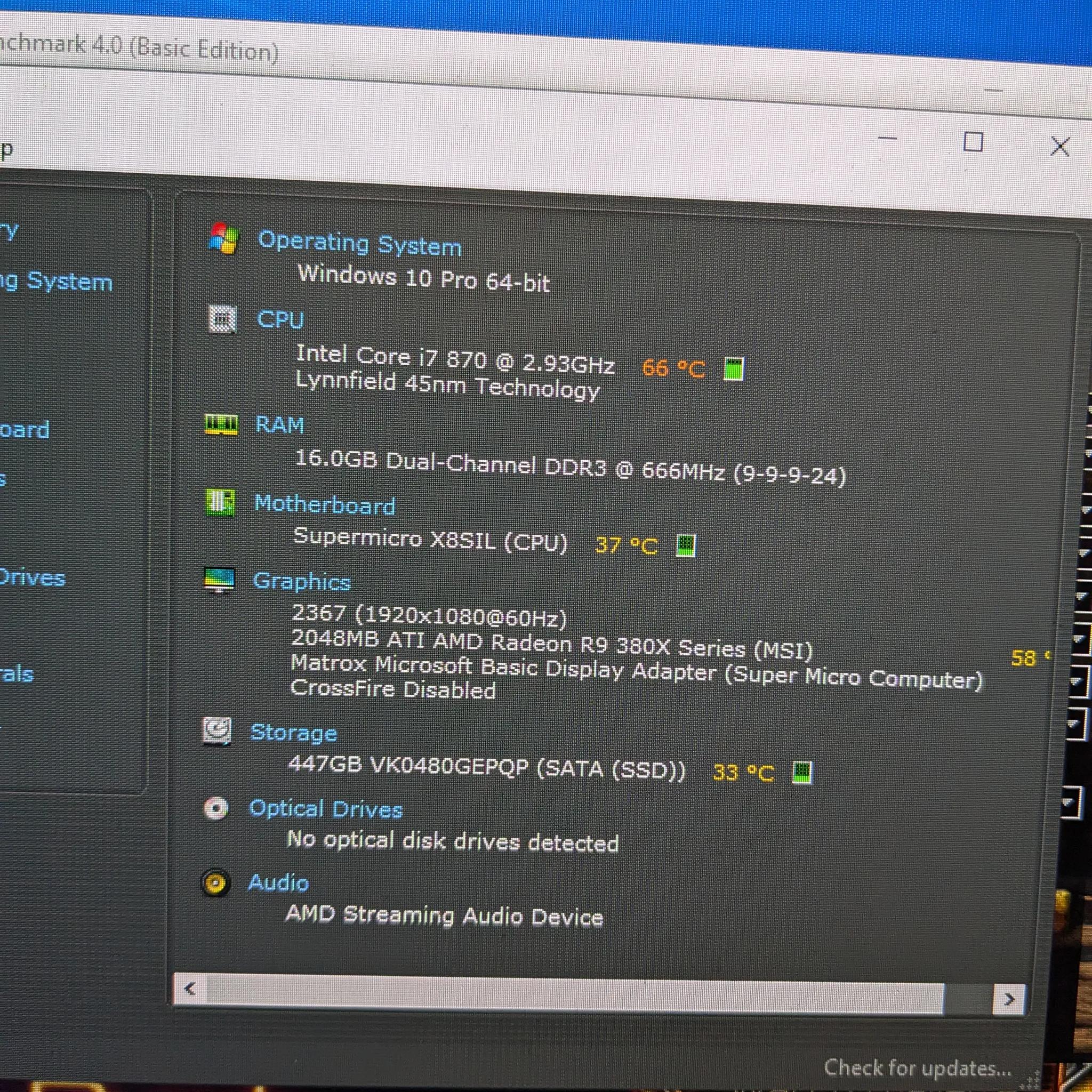Select the 447GB VK0480GEPQP storage line

coord(487,768)
